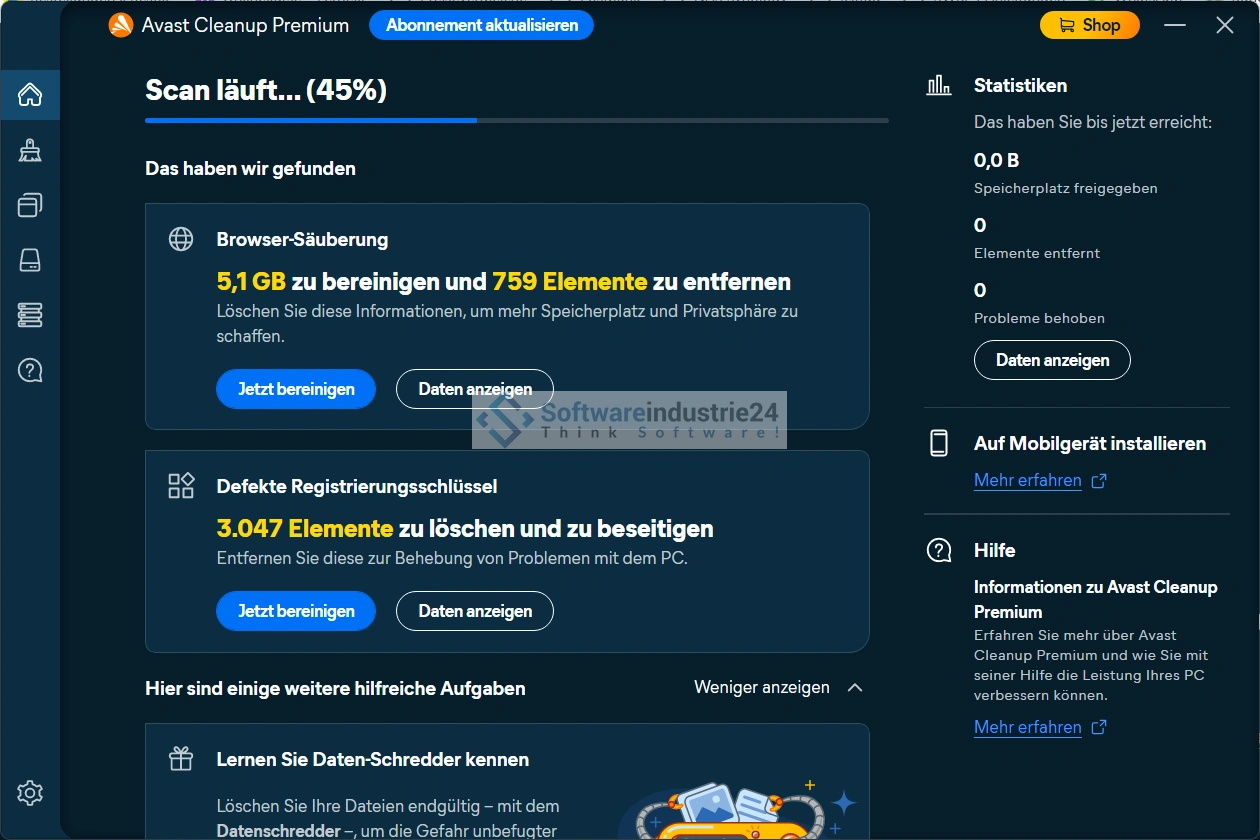Image resolution: width=1260 pixels, height=840 pixels.
Task: Click Jetzt bereinigen for Browser-Säuberung
Action: pos(296,389)
